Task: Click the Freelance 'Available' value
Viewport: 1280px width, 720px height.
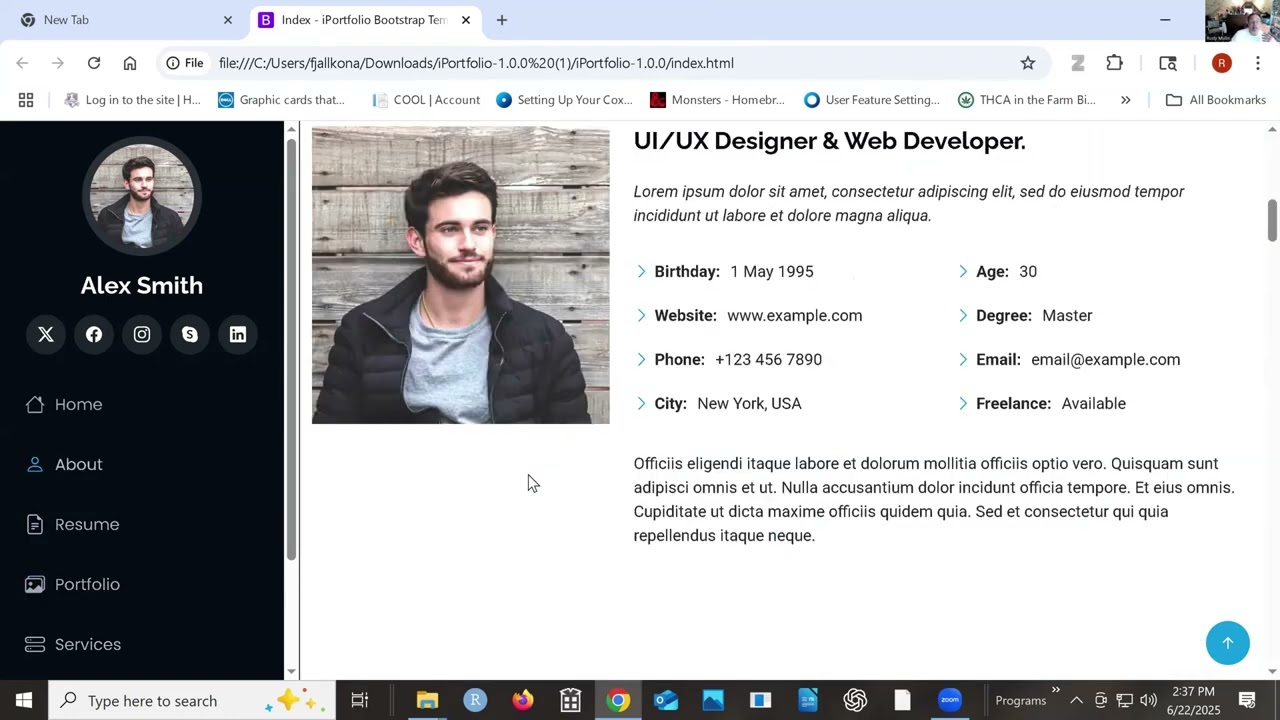Action: pyautogui.click(x=1093, y=403)
